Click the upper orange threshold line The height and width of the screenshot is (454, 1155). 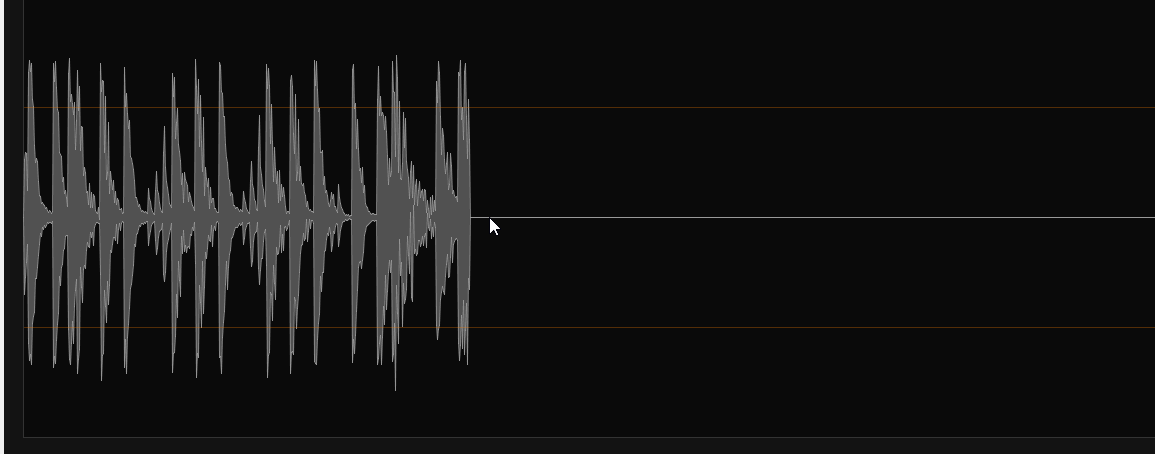tap(589, 108)
